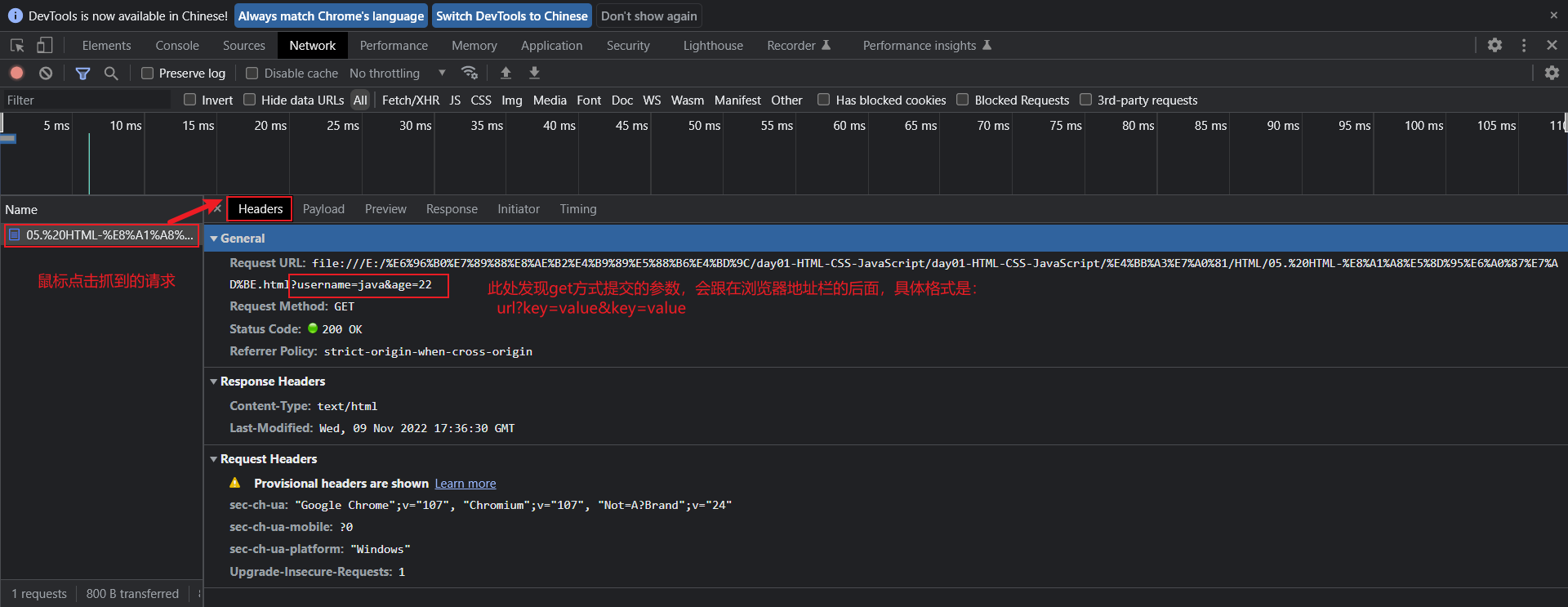
Task: Activate the inspect element picker icon
Action: (16, 46)
